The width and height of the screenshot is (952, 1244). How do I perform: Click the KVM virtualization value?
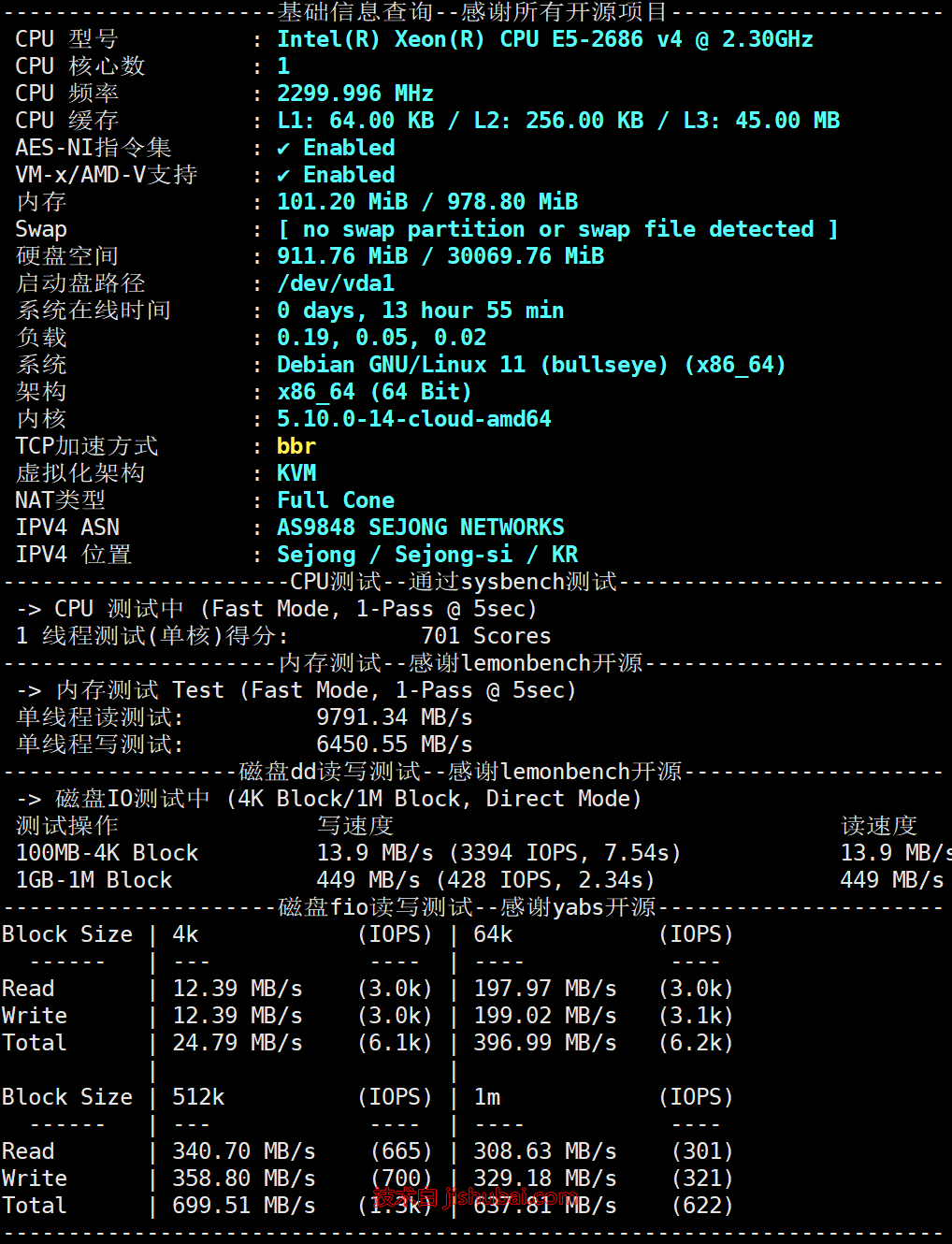pyautogui.click(x=296, y=473)
